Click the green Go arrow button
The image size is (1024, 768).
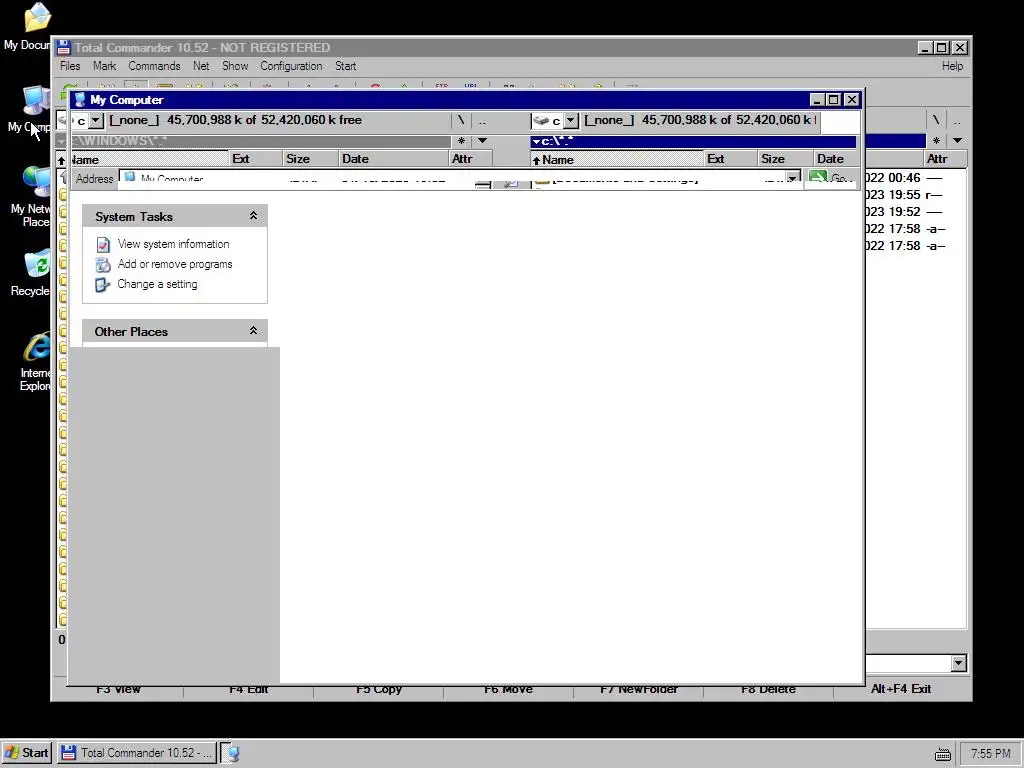(818, 178)
